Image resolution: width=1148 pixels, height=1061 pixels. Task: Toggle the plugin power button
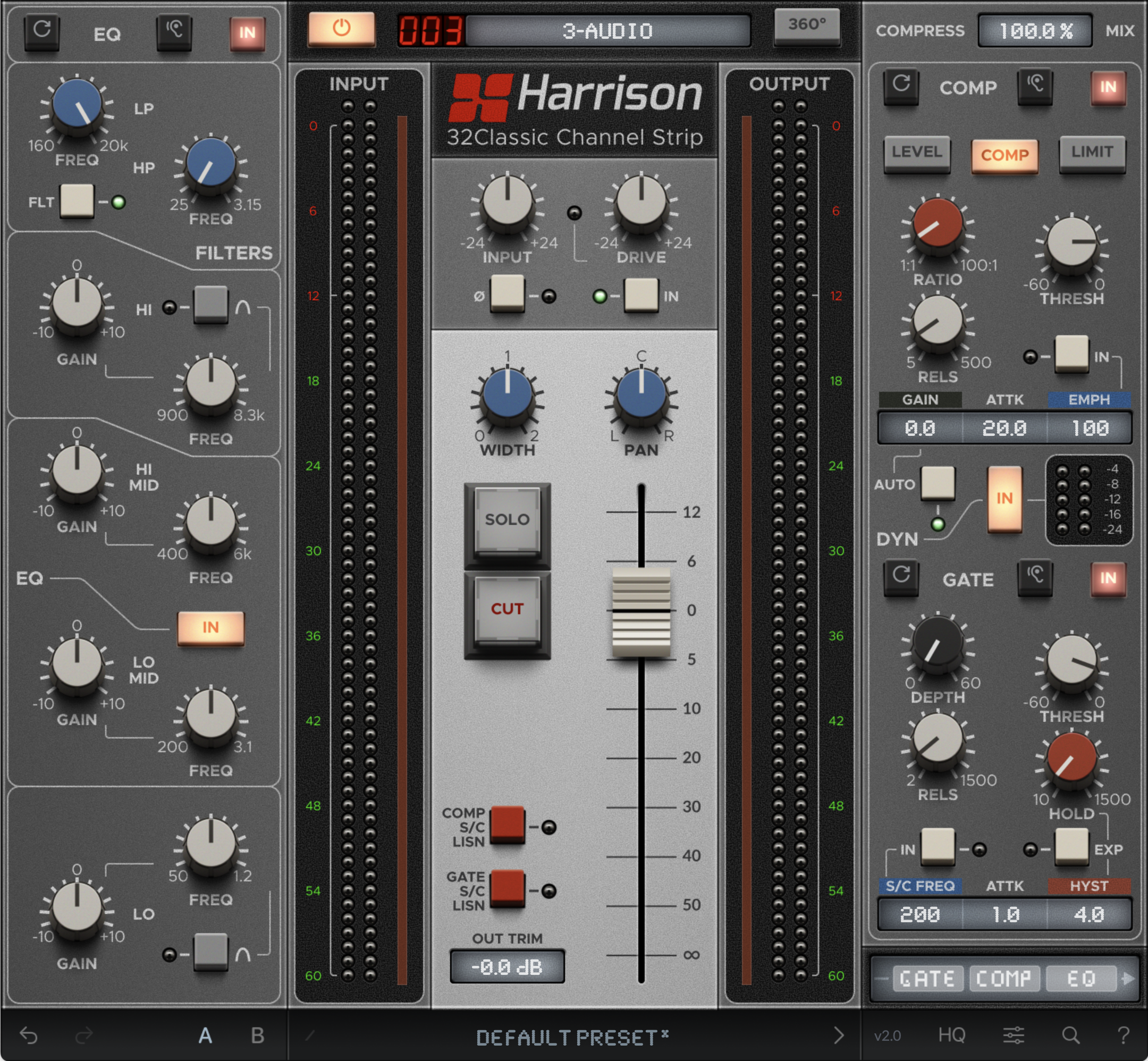click(x=342, y=29)
